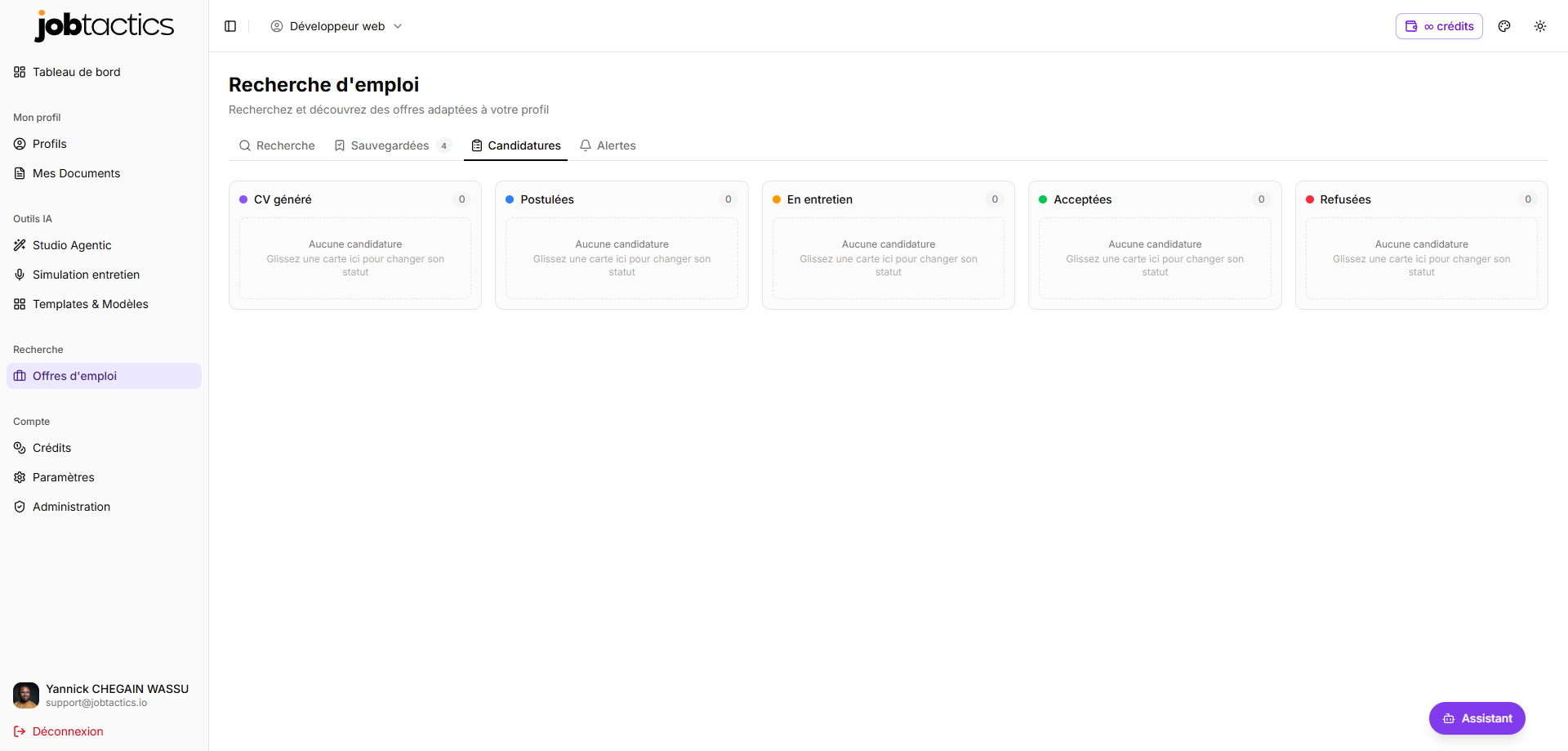Click the Crédits coins icon
The image size is (1568, 751).
[20, 448]
